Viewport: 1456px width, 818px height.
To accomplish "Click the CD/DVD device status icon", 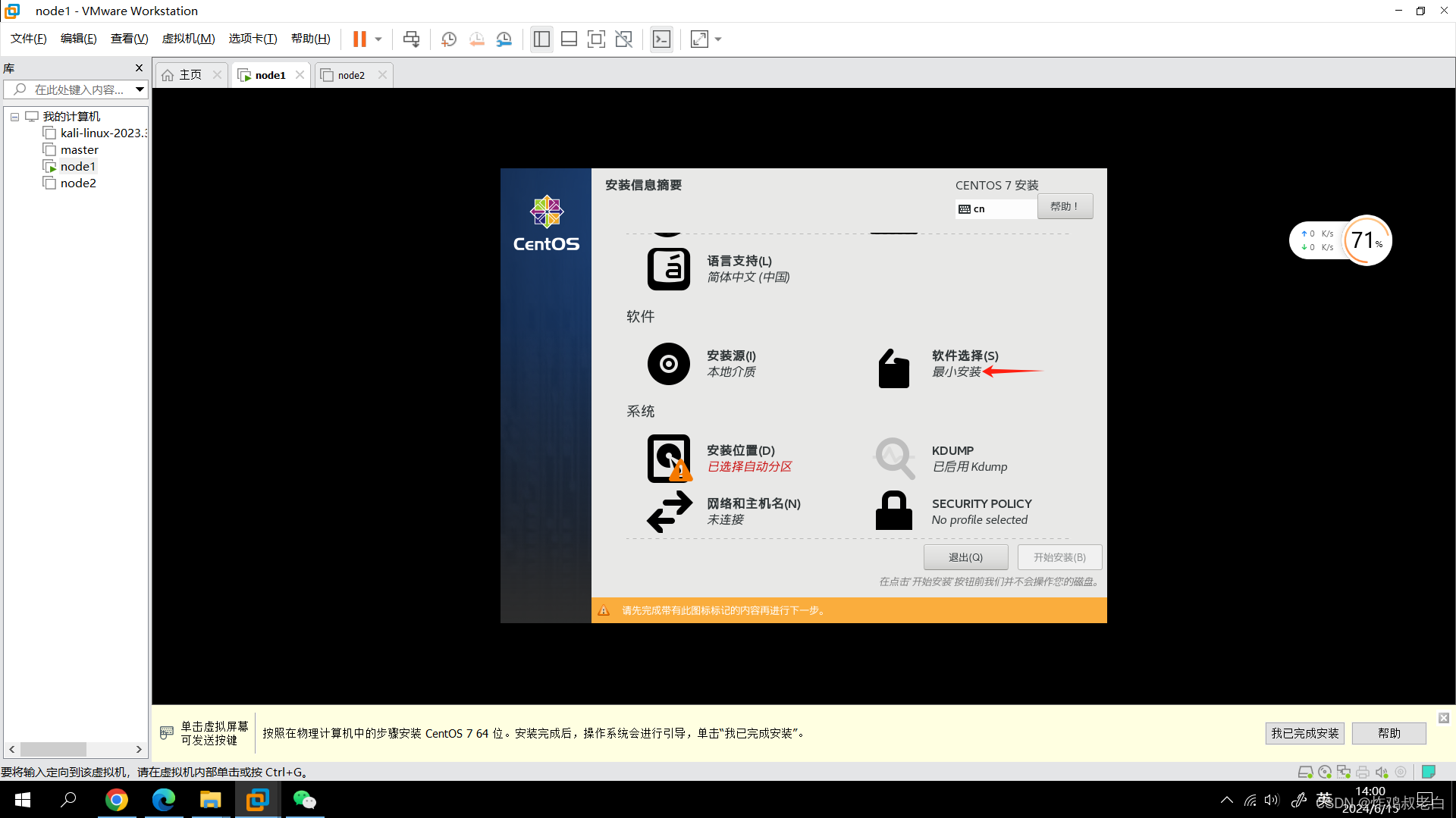I will (1325, 772).
